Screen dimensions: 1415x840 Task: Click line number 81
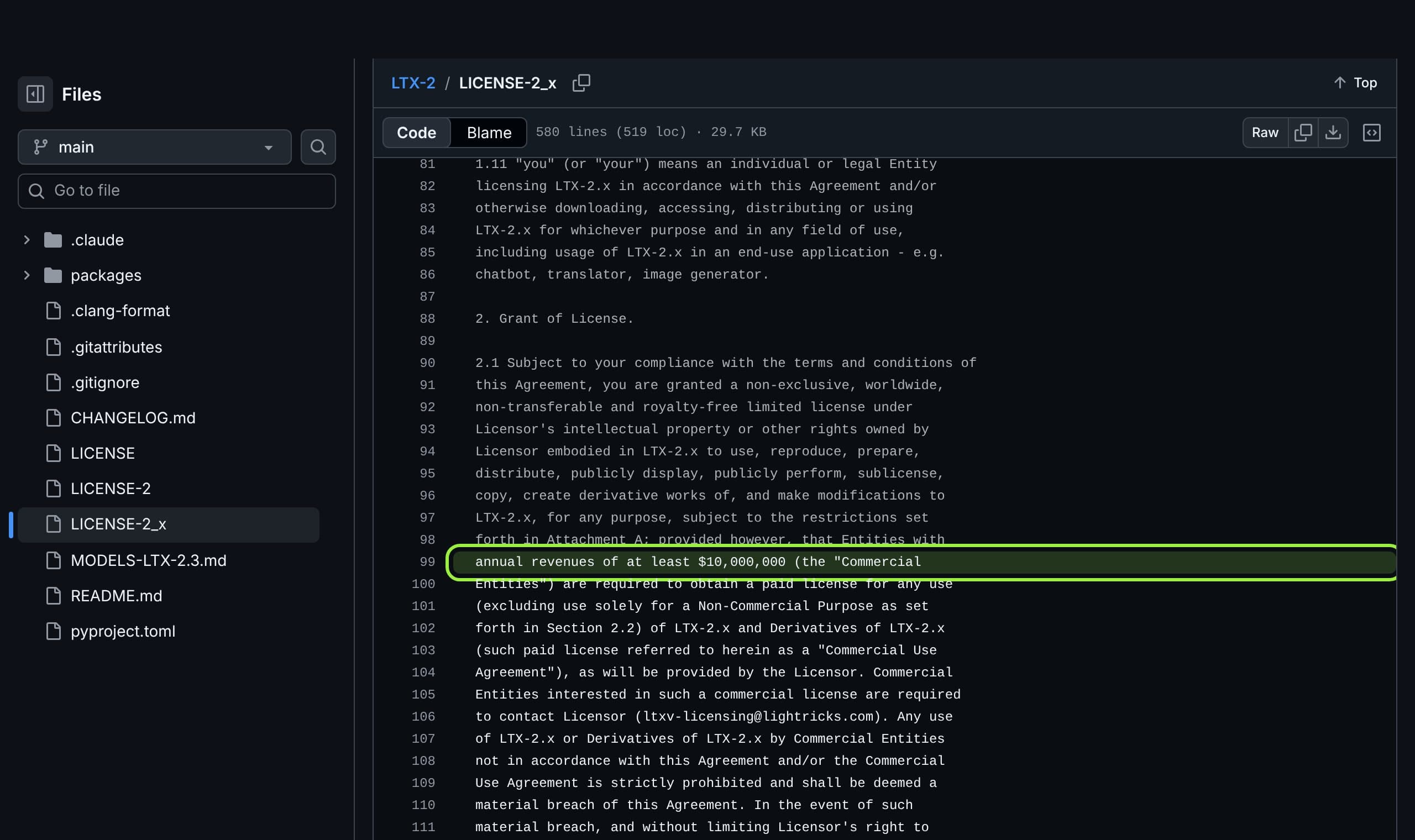click(427, 164)
